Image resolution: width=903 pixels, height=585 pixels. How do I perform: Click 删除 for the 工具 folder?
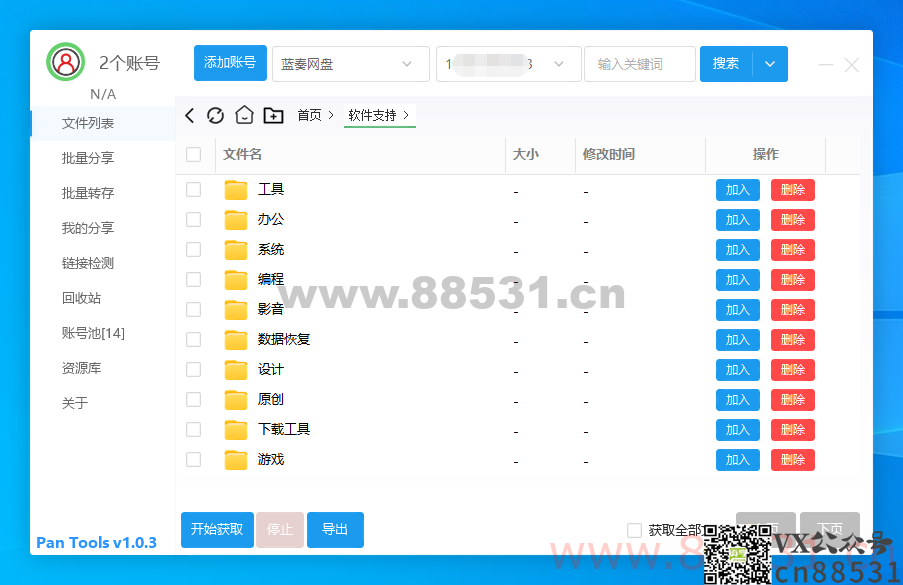(x=793, y=190)
